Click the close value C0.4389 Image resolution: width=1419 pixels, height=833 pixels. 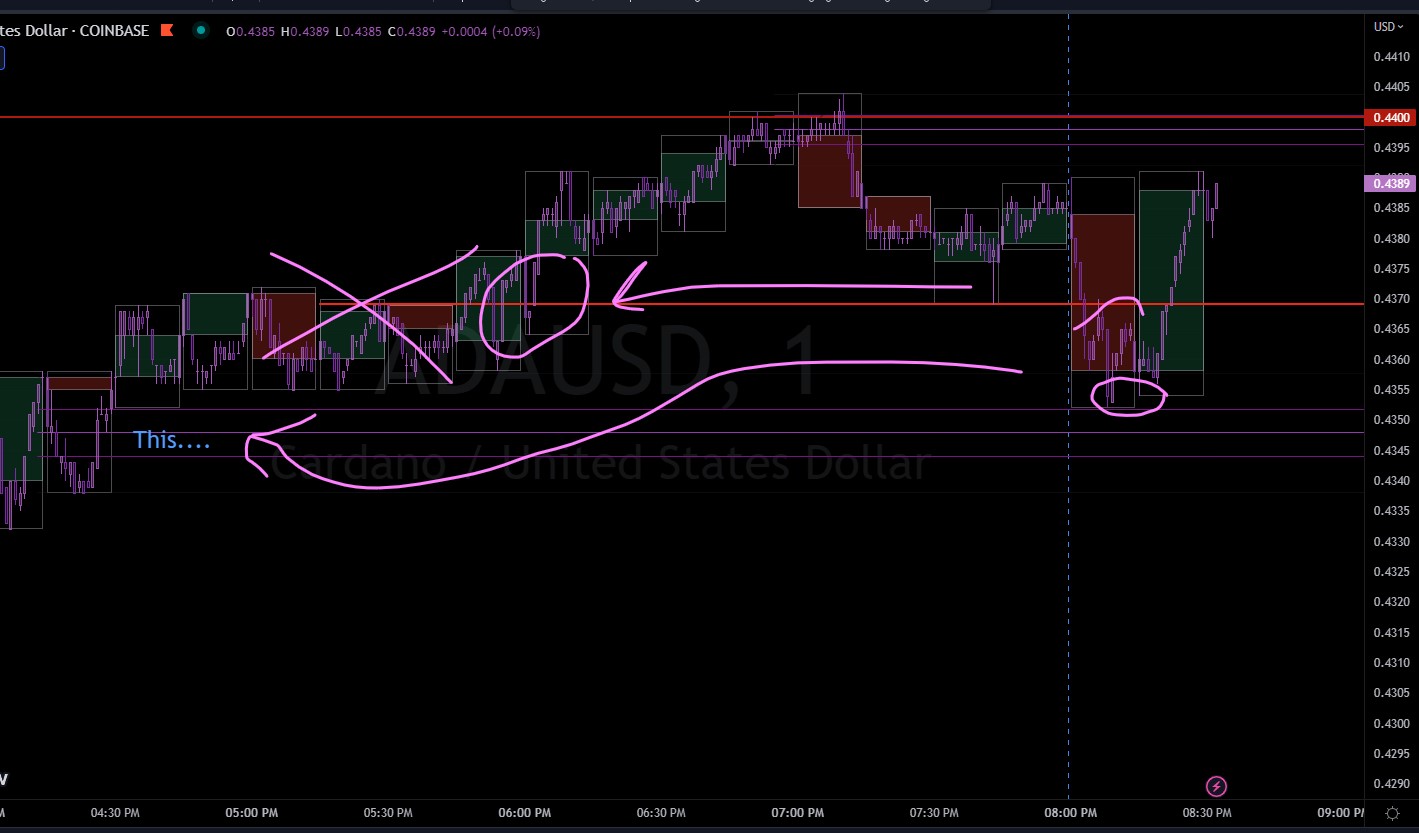click(x=414, y=31)
